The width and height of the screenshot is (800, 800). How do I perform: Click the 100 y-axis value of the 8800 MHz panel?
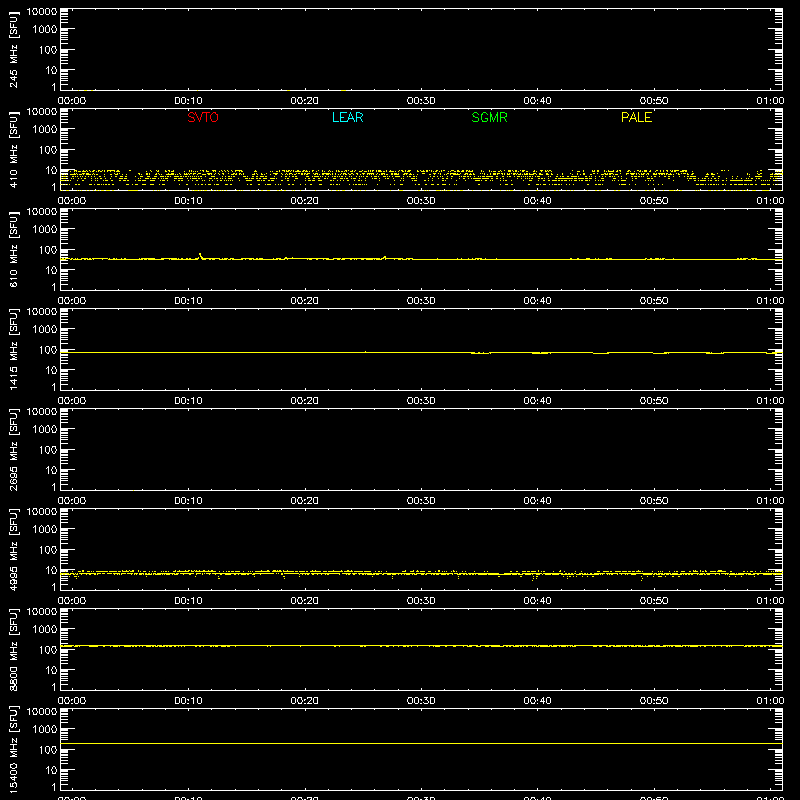coord(48,650)
